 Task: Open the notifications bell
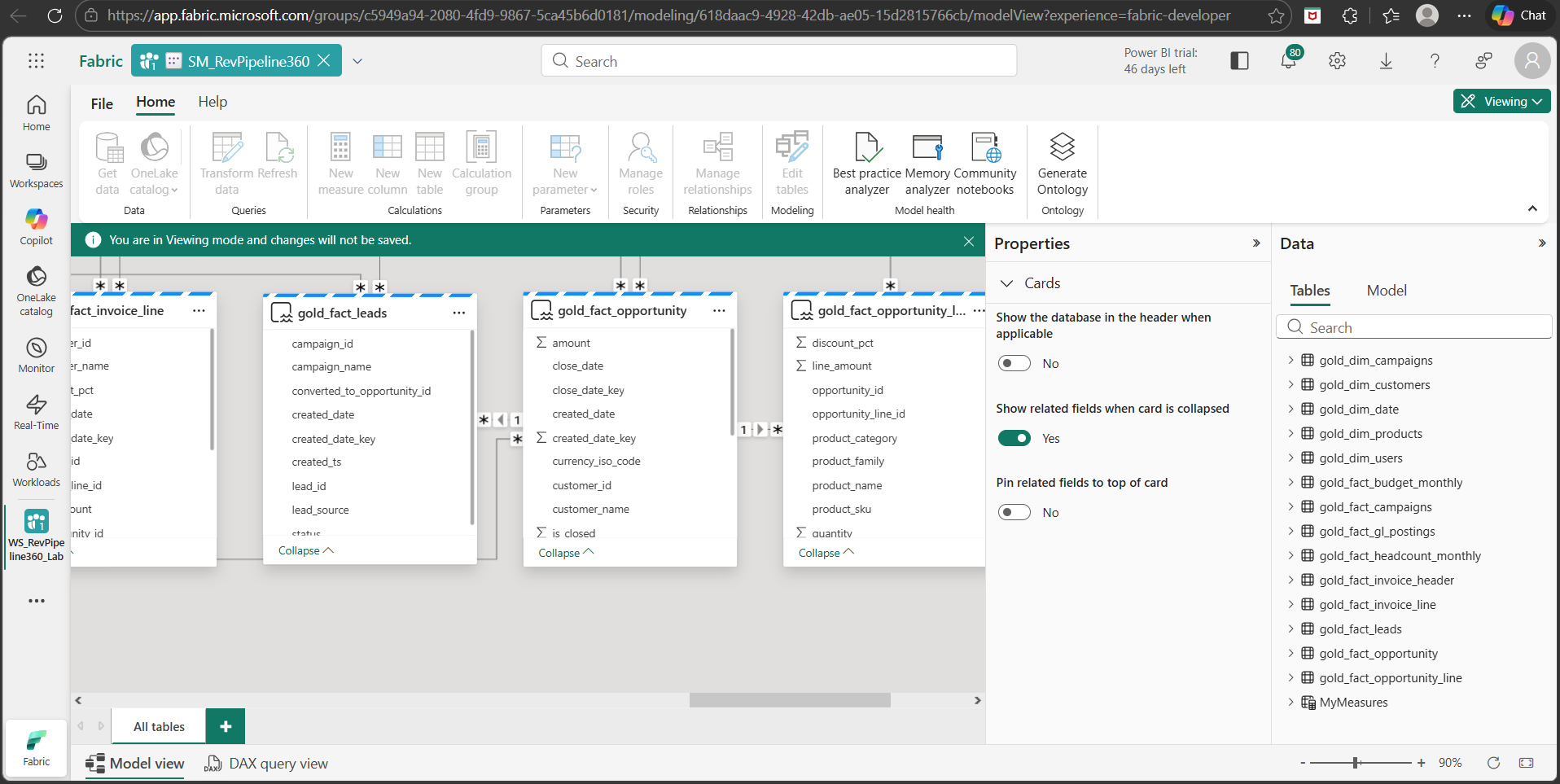(1288, 61)
